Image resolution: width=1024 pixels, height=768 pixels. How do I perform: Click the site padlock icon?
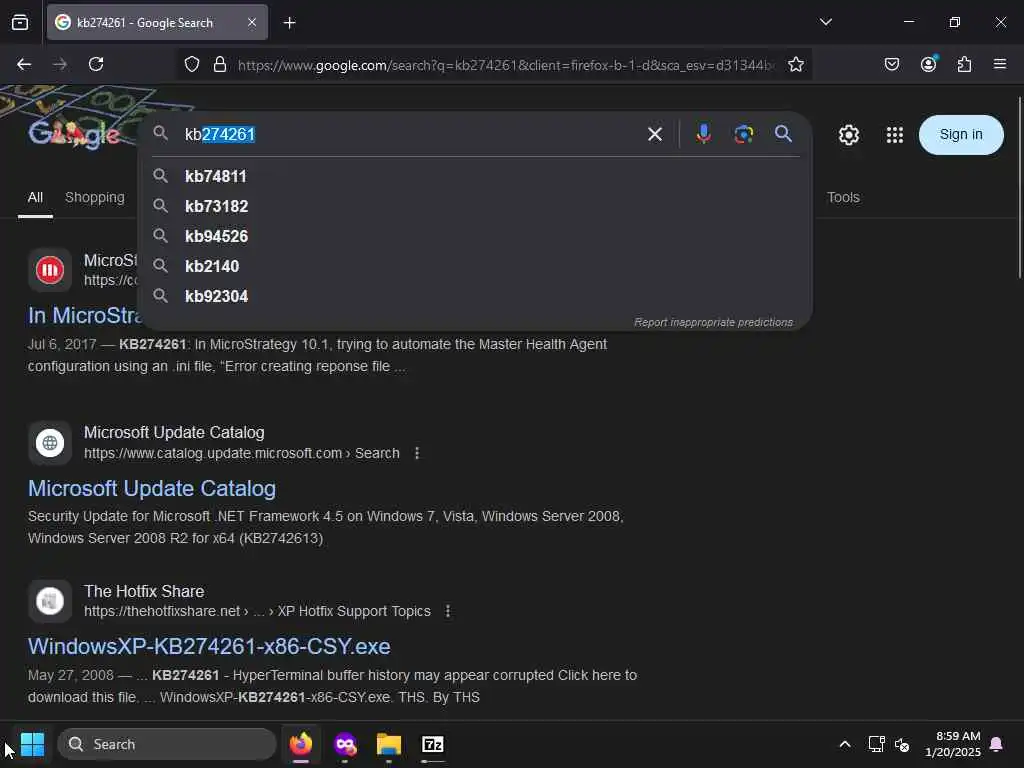(x=220, y=64)
